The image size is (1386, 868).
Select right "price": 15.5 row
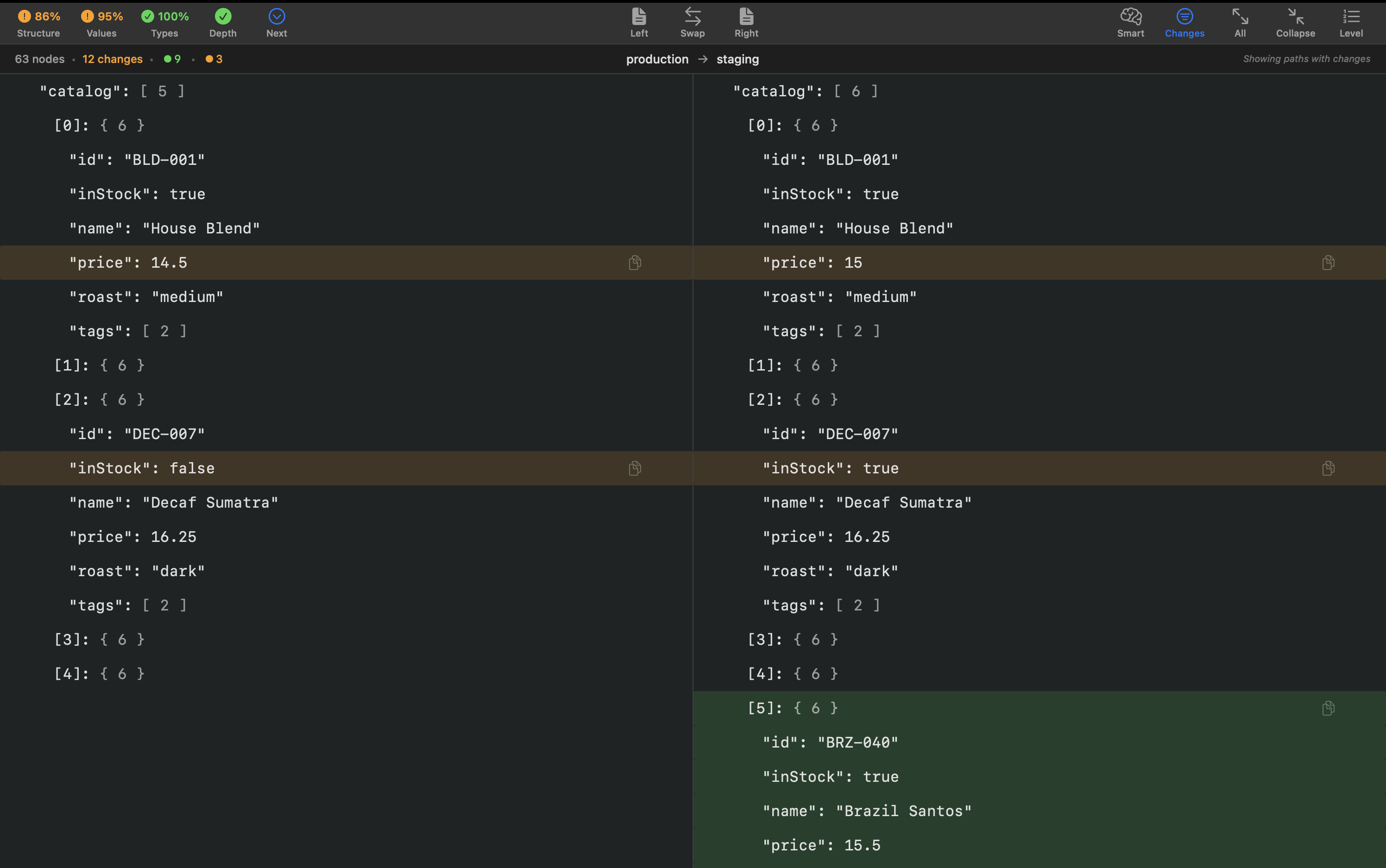[1040, 846]
